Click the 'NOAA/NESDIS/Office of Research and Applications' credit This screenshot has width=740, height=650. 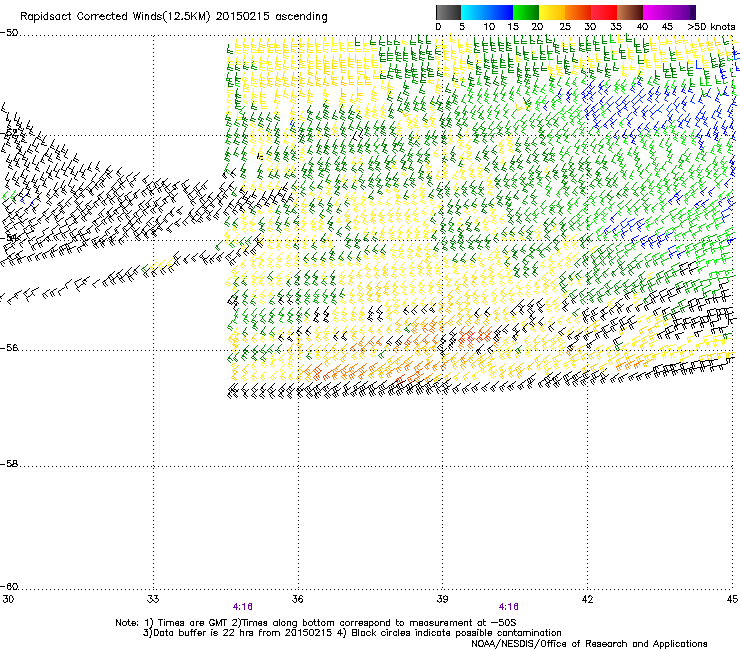(x=589, y=644)
